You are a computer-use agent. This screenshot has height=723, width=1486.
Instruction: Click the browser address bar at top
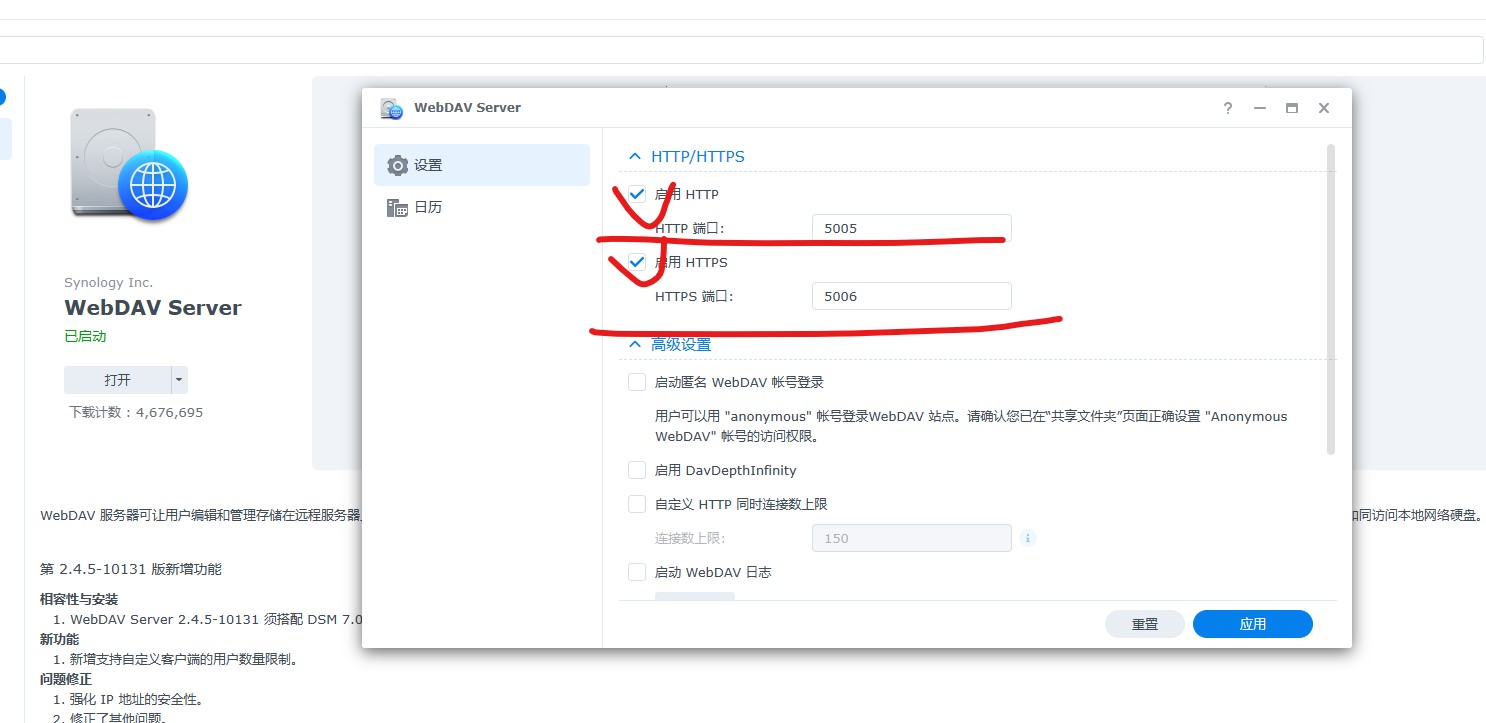click(740, 50)
